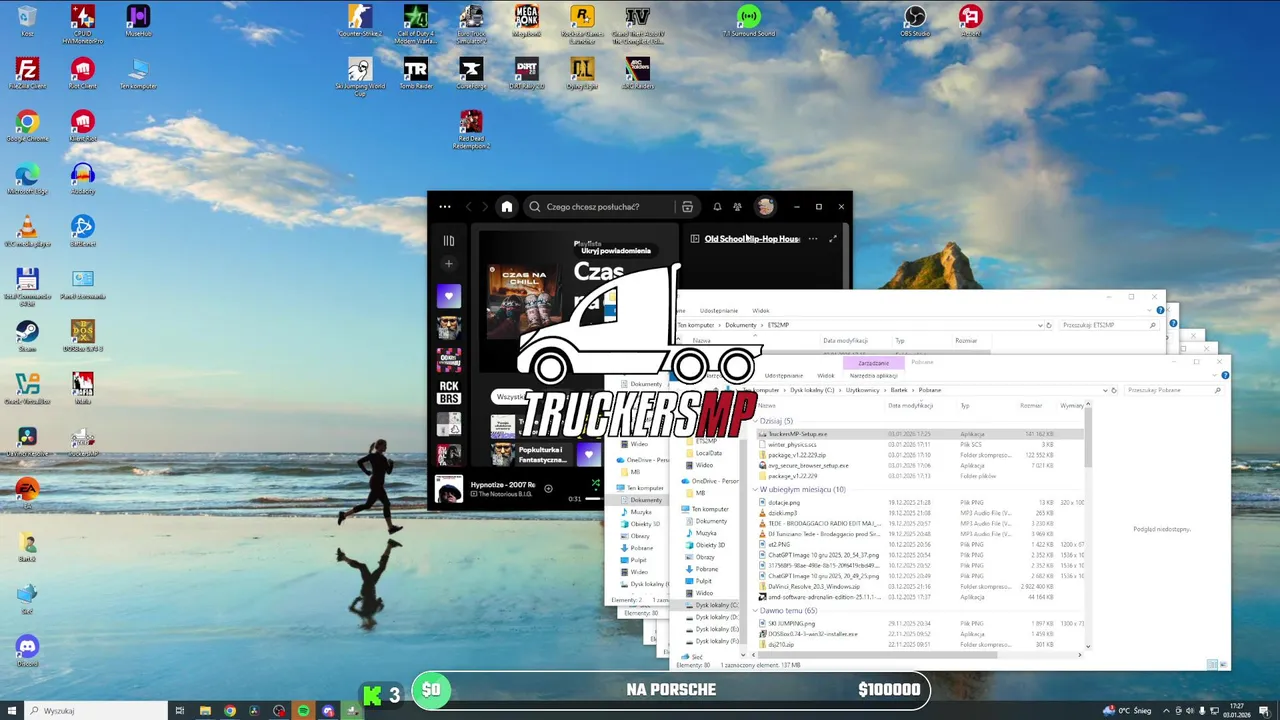This screenshot has height=720, width=1280.
Task: Open OBS Studio desktop icon
Action: [914, 21]
